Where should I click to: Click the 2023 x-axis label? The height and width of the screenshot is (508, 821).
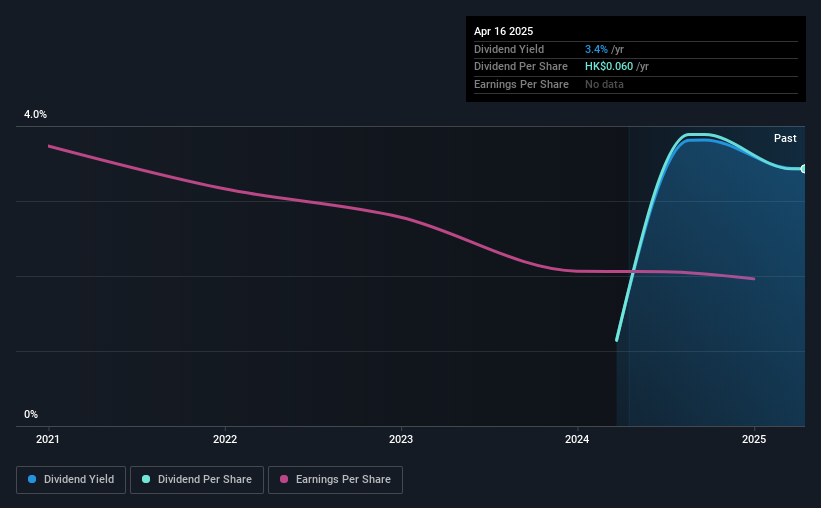(401, 439)
